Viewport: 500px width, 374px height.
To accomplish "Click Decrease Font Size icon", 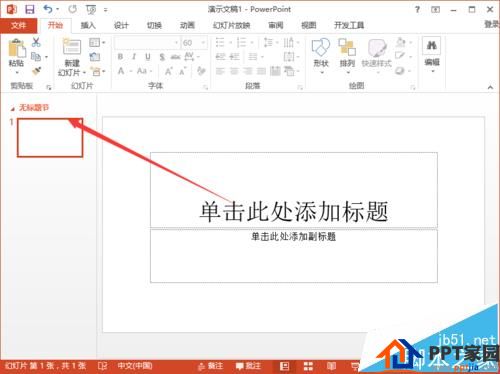I will point(183,71).
